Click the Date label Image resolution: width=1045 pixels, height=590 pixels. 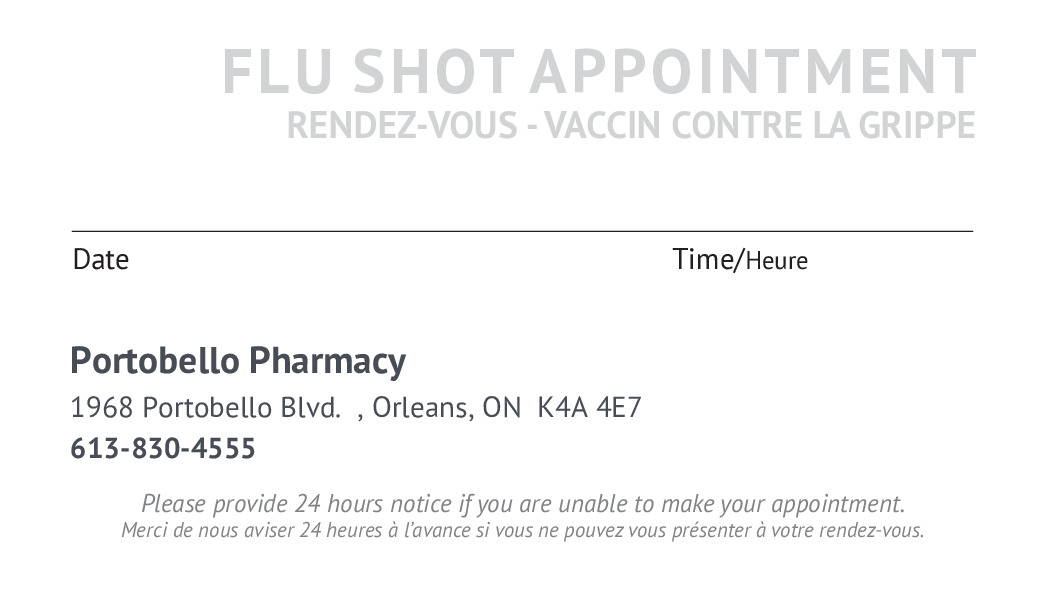click(101, 260)
